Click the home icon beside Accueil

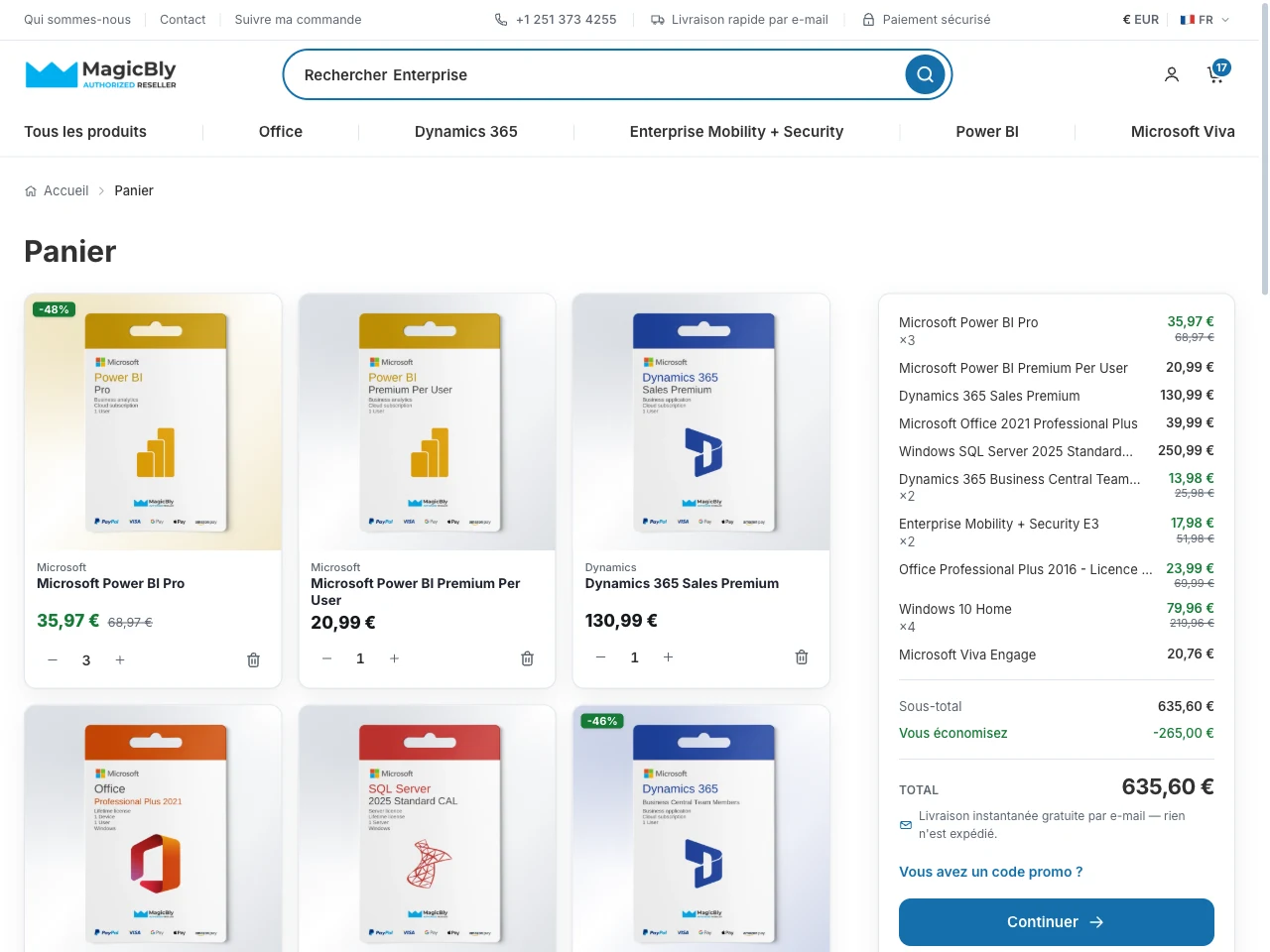click(x=31, y=190)
